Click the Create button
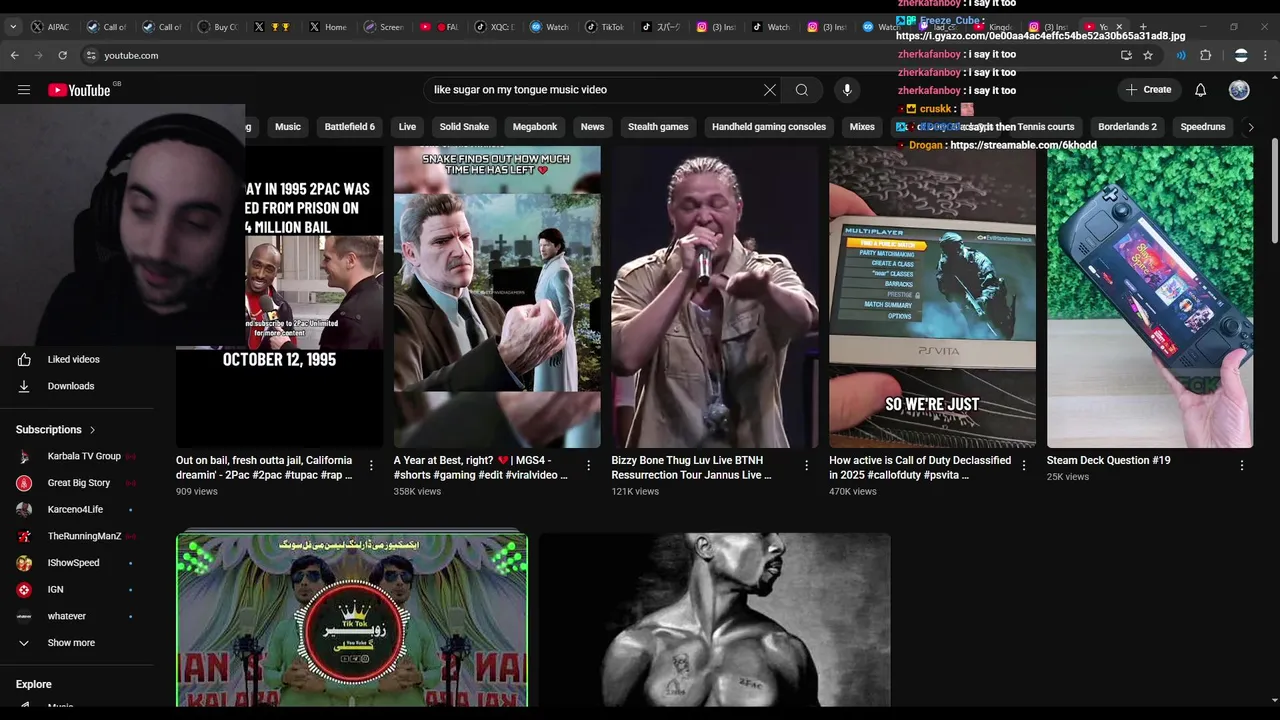Viewport: 1280px width, 720px height. [1148, 90]
